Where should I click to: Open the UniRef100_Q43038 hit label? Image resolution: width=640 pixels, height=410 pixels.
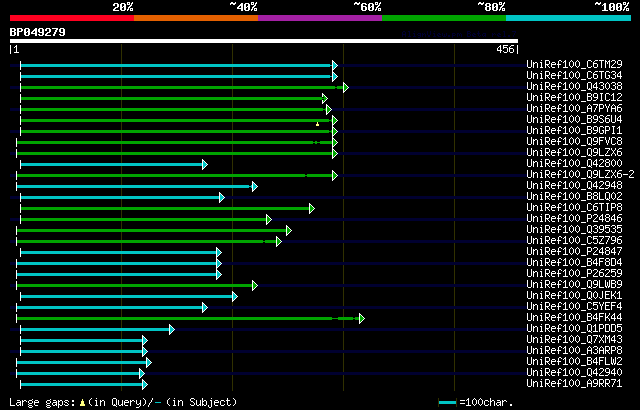pos(574,86)
